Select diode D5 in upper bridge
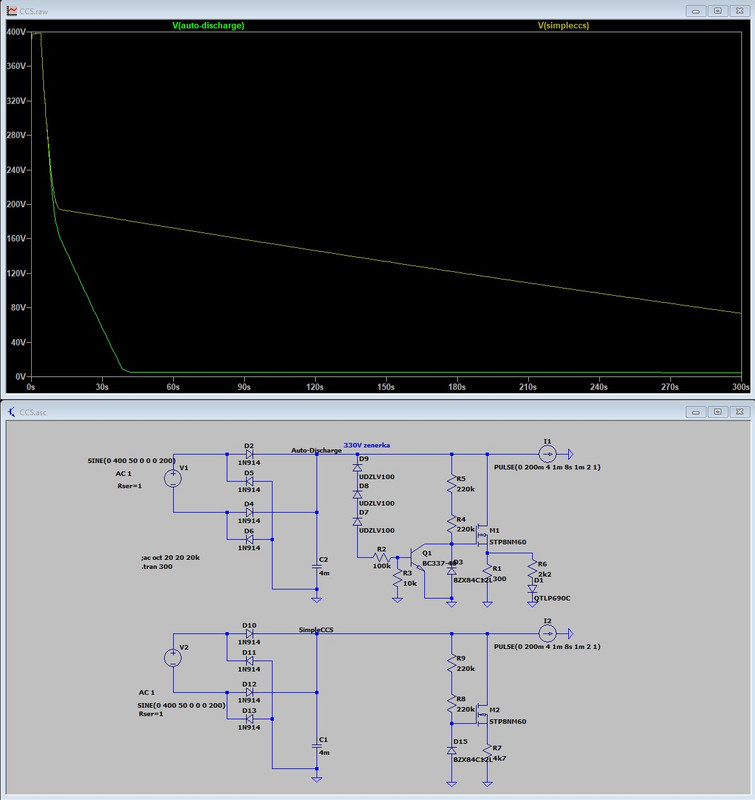 [x=249, y=481]
